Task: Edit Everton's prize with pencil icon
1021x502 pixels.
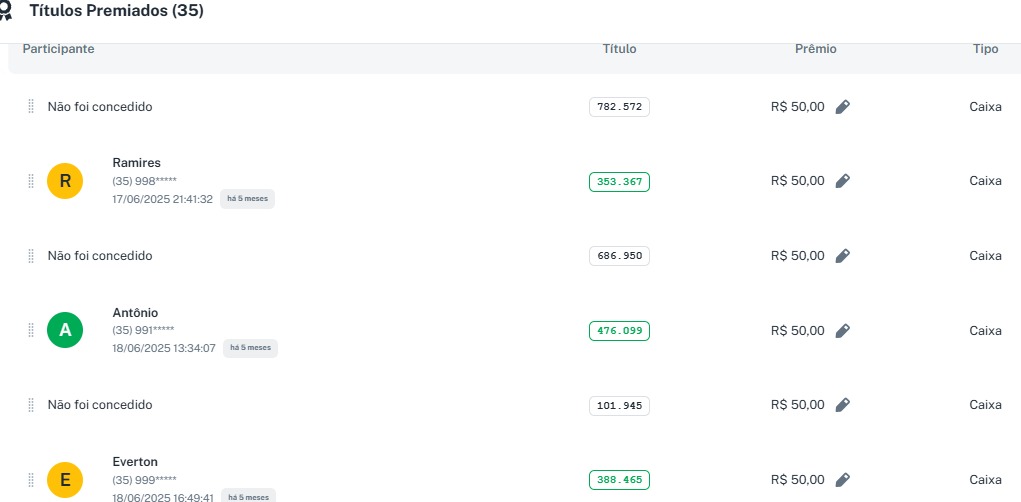Action: coord(842,480)
